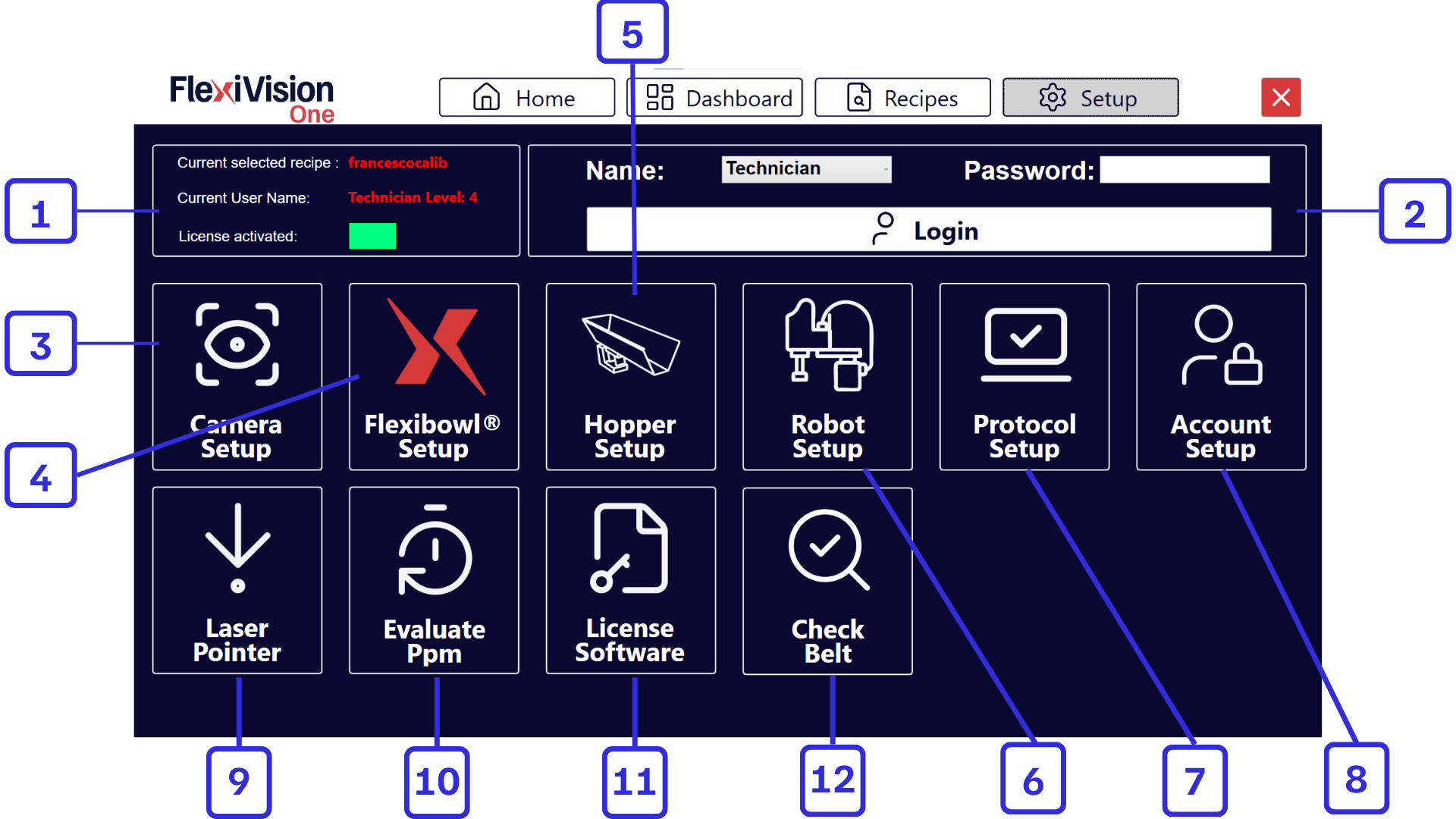The width and height of the screenshot is (1456, 819).
Task: Click the gear icon on Setup
Action: point(1053,97)
